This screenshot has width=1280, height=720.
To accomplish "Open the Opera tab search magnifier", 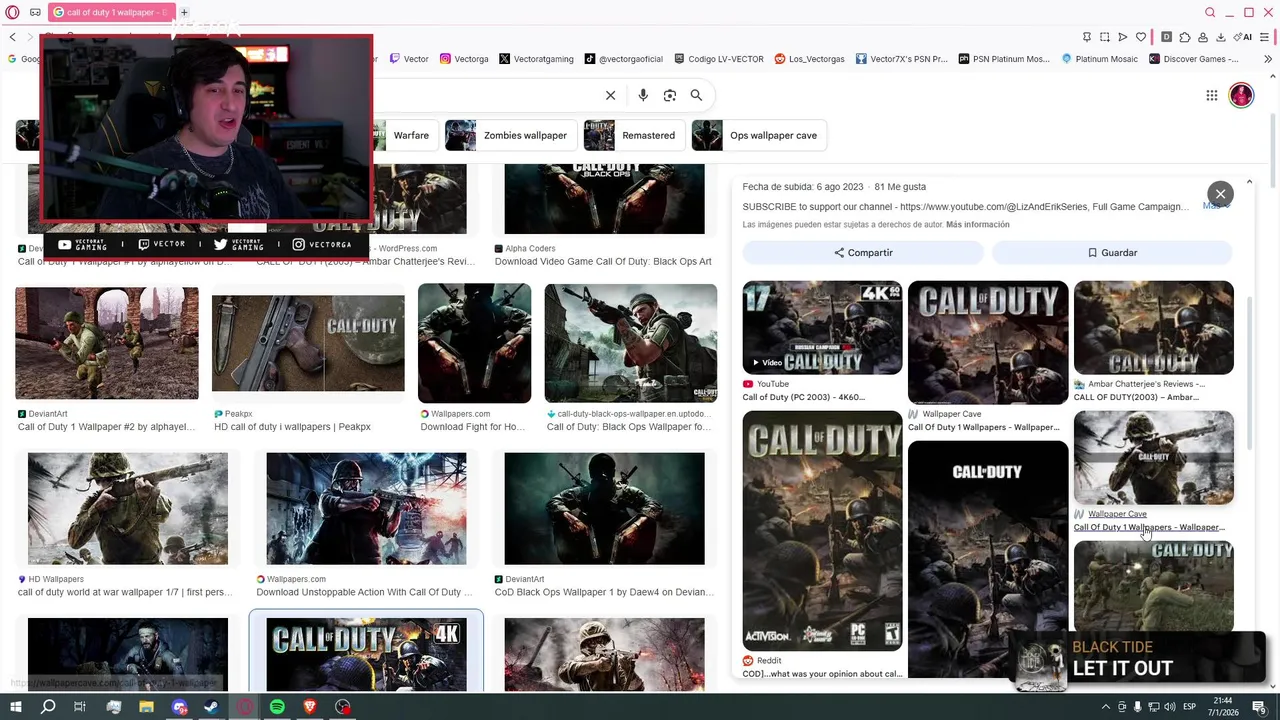I will coord(1210,12).
